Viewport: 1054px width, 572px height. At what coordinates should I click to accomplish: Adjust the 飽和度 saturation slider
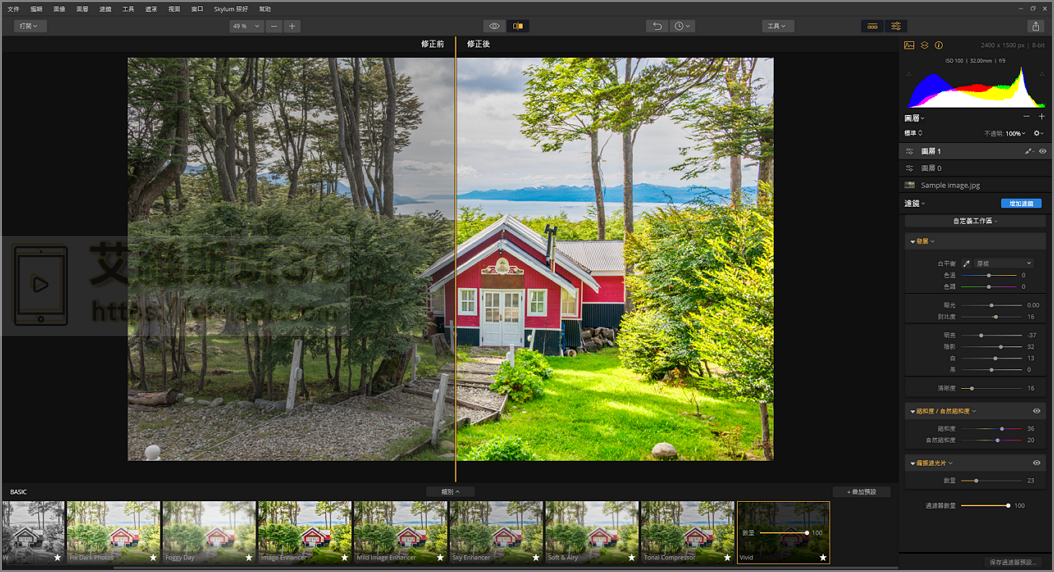(991, 428)
